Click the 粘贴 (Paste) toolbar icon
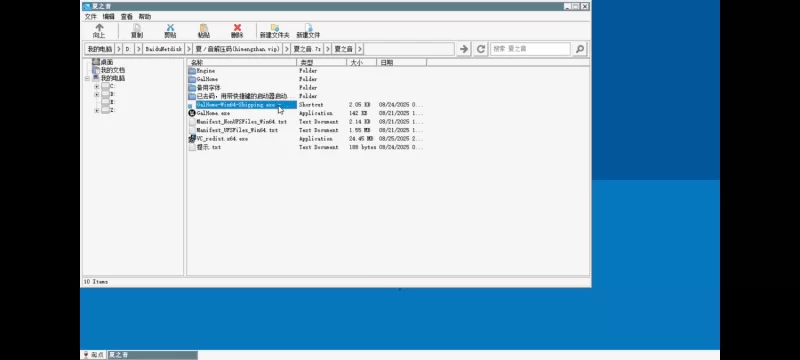 (x=204, y=28)
